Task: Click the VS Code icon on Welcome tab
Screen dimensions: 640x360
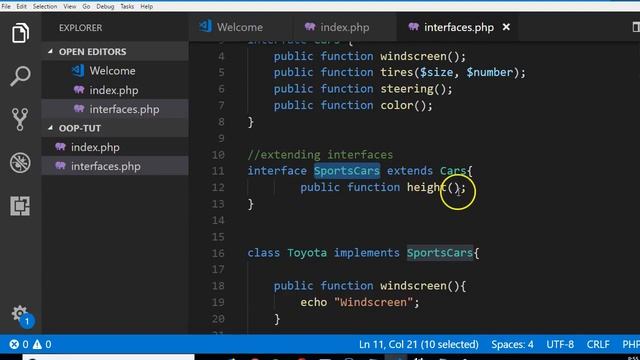Action: click(x=205, y=27)
